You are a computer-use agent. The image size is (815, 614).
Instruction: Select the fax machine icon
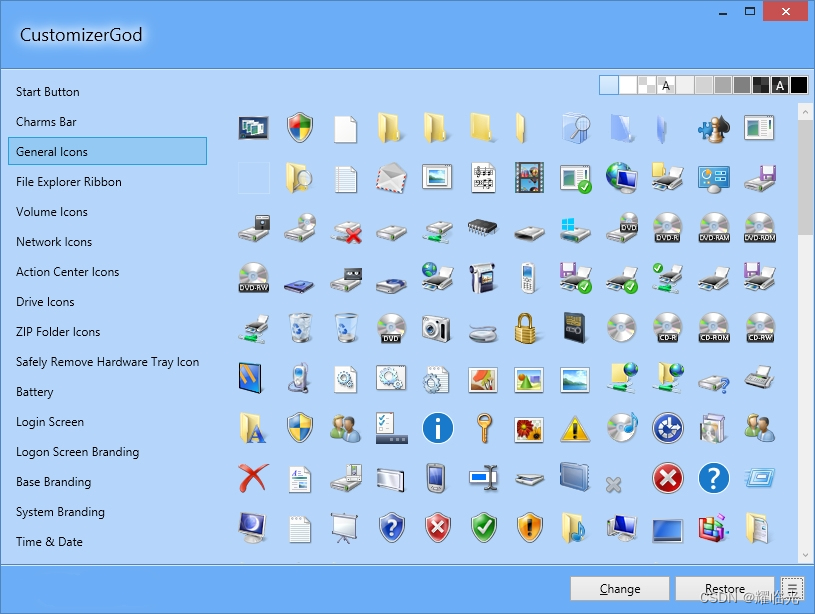click(759, 377)
